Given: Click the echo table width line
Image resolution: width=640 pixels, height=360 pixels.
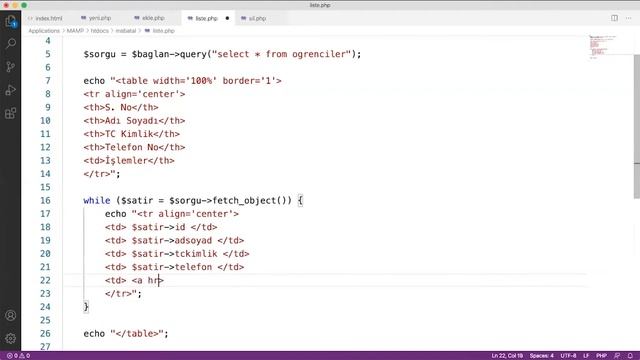Looking at the screenshot, I should (x=182, y=81).
